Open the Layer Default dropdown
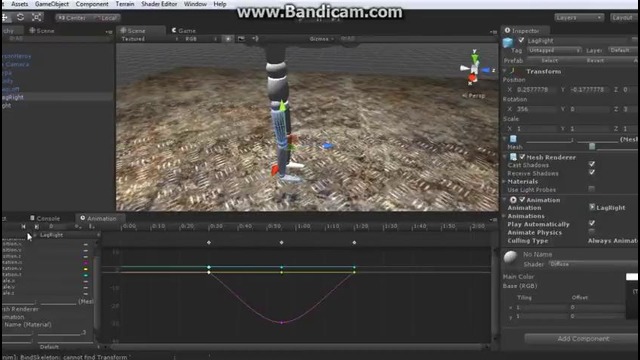The width and height of the screenshot is (640, 360). [623, 50]
